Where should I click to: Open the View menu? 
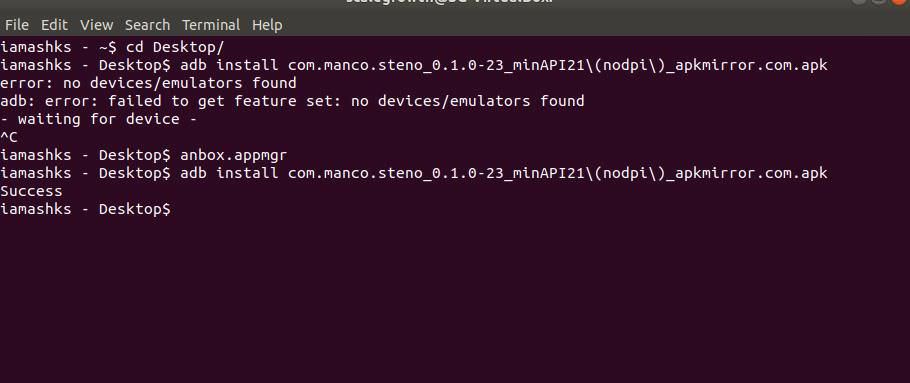[x=96, y=25]
